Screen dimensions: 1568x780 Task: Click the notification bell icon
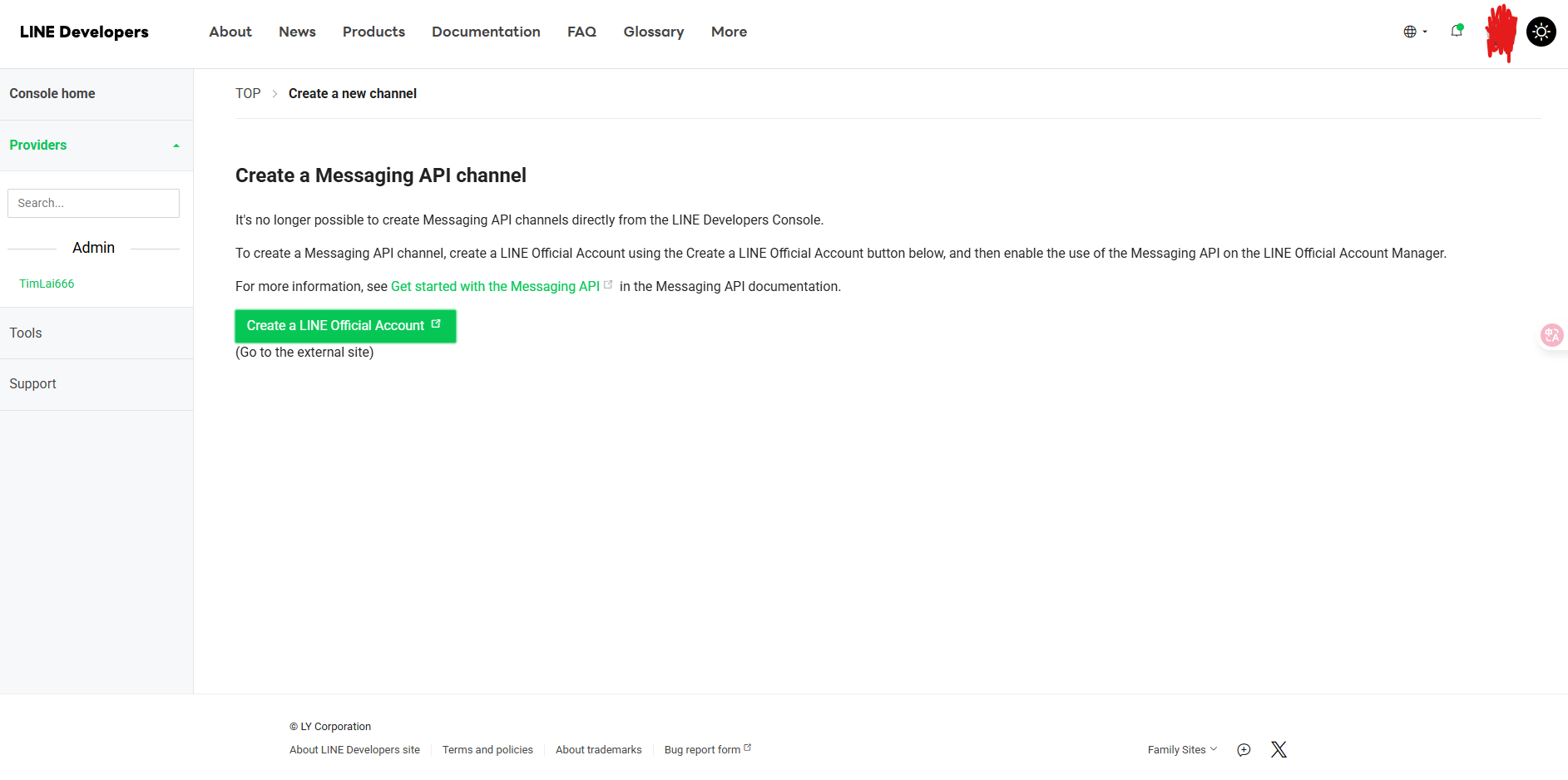click(x=1456, y=32)
